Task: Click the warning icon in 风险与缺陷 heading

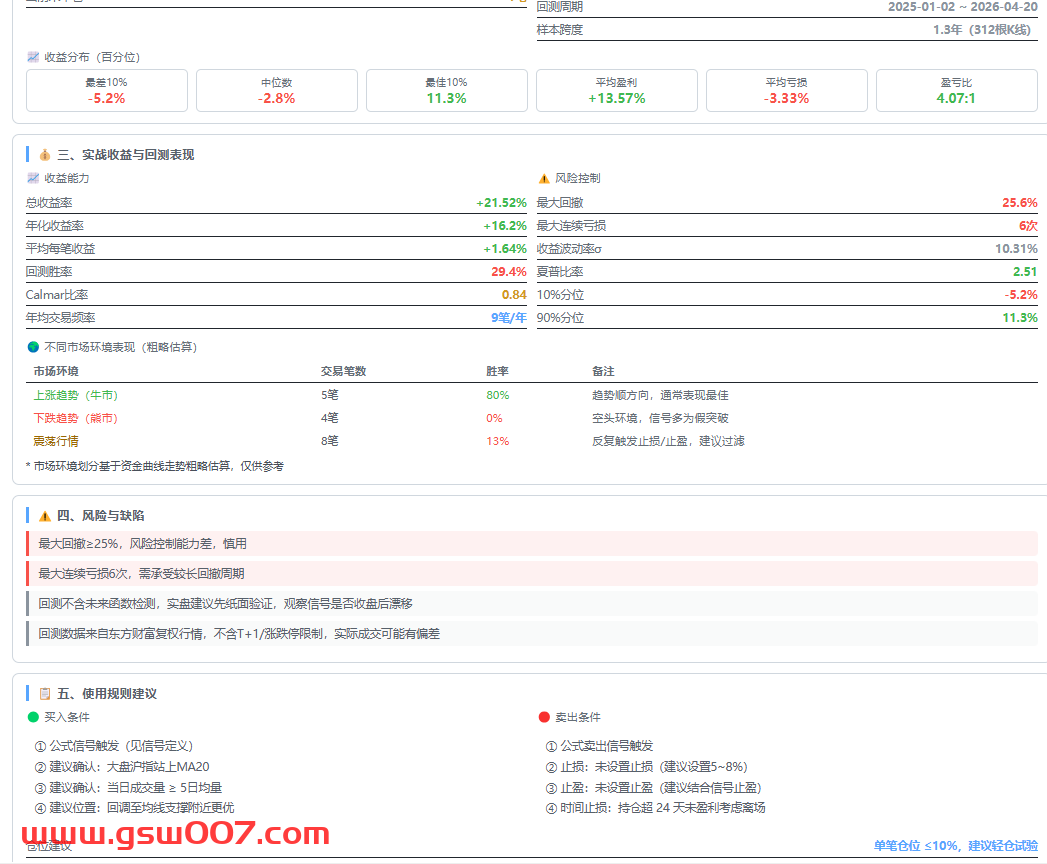Action: pyautogui.click(x=44, y=516)
